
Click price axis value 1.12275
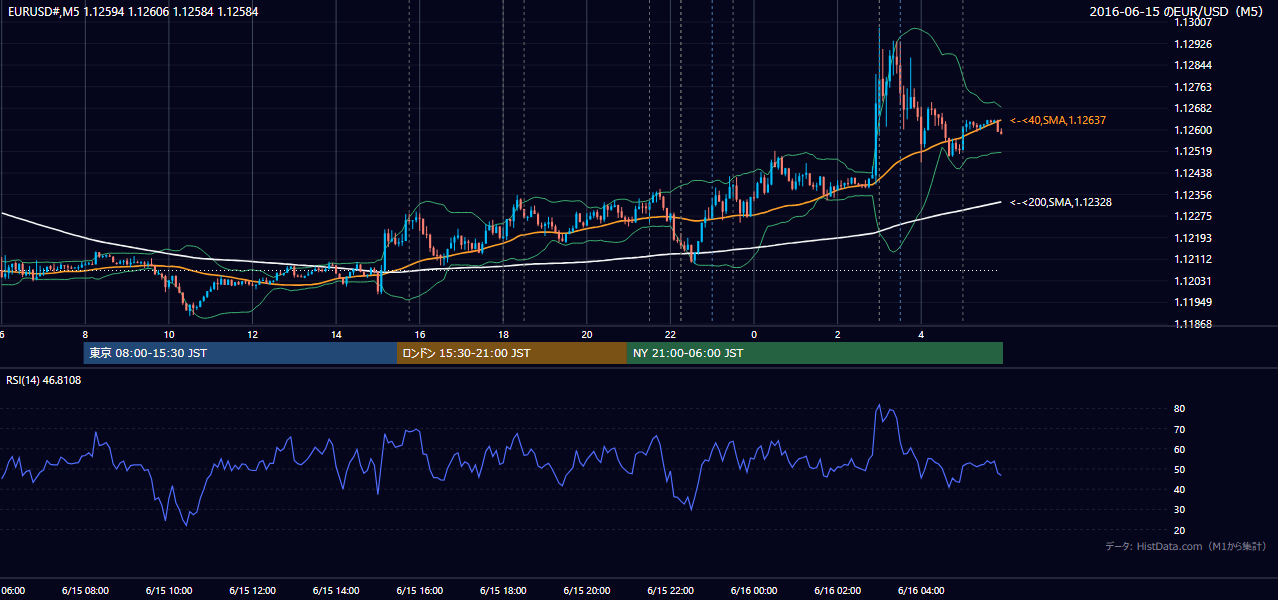[x=1192, y=216]
